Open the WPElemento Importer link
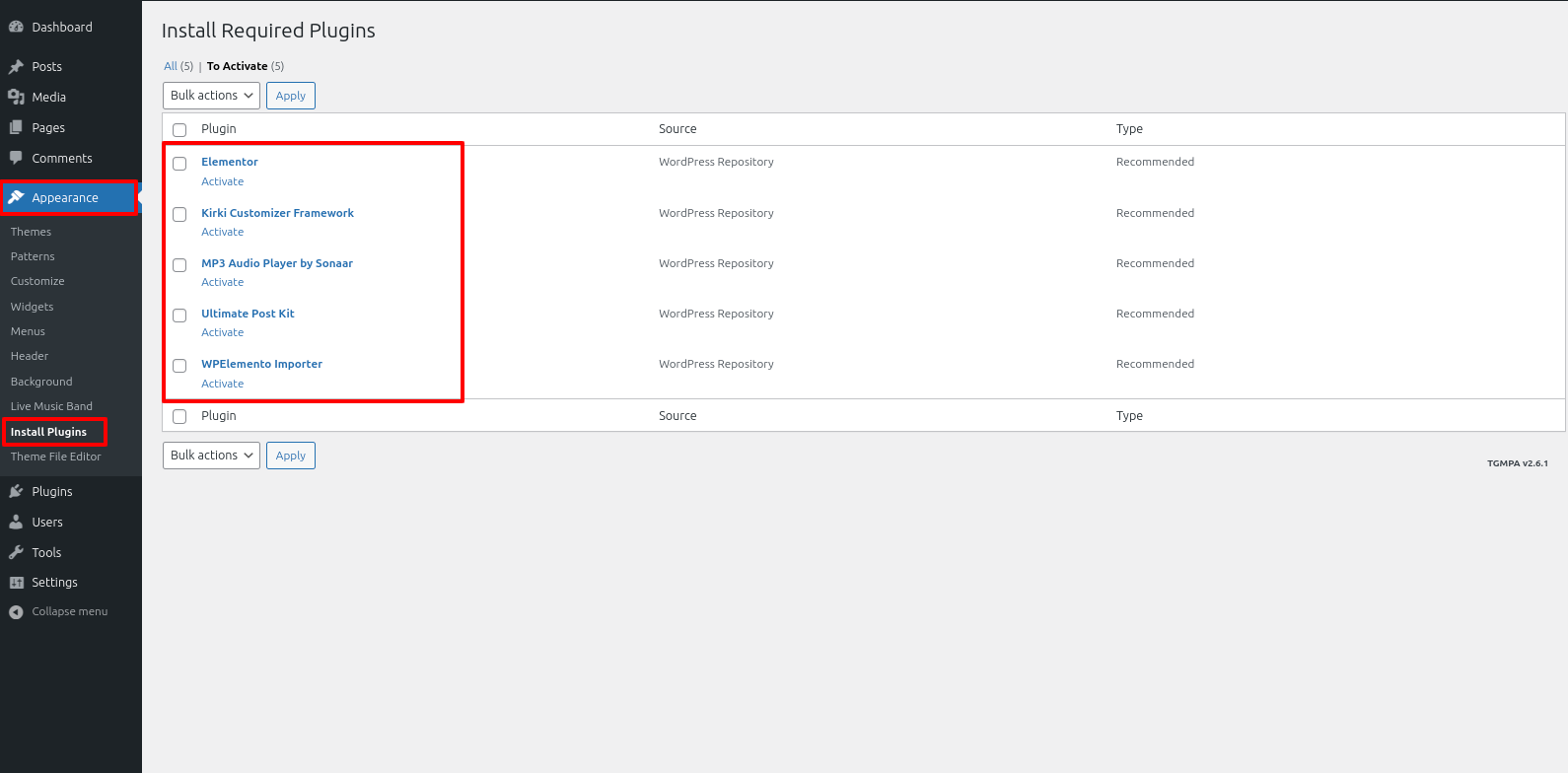The width and height of the screenshot is (1568, 773). tap(261, 364)
